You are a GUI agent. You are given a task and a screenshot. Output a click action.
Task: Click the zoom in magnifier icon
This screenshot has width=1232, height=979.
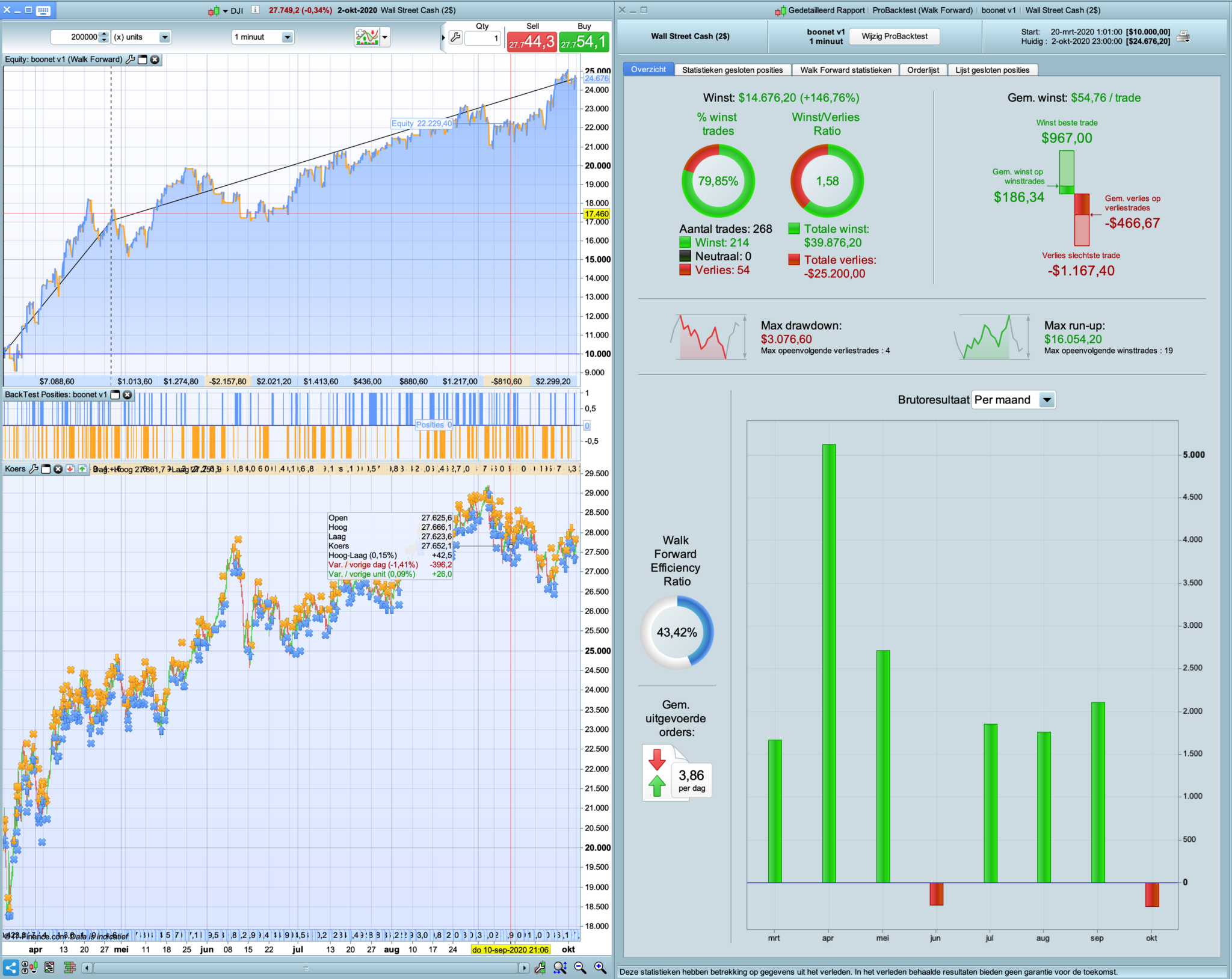(x=600, y=968)
